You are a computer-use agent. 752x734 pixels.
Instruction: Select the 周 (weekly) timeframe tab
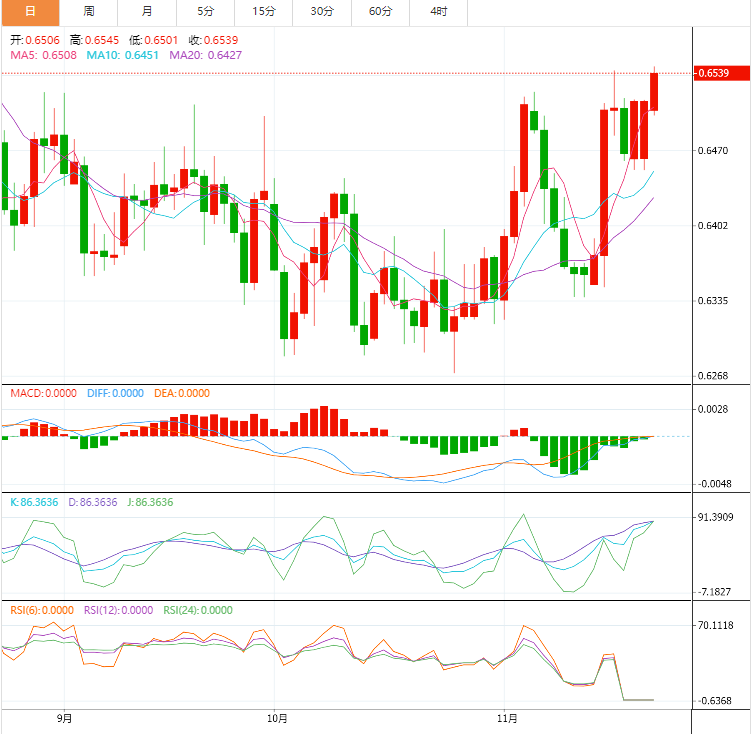[x=88, y=12]
